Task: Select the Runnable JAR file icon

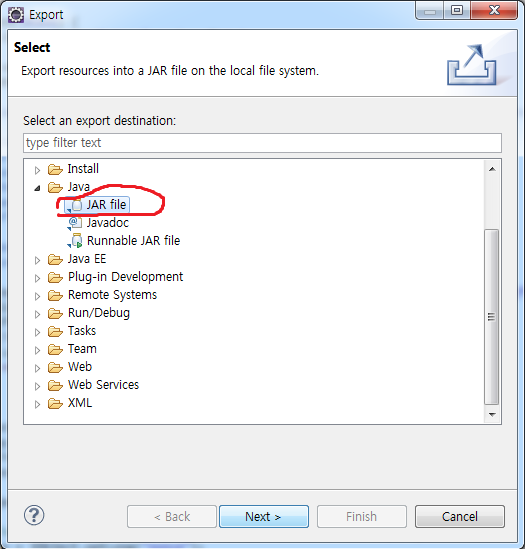Action: (75, 241)
